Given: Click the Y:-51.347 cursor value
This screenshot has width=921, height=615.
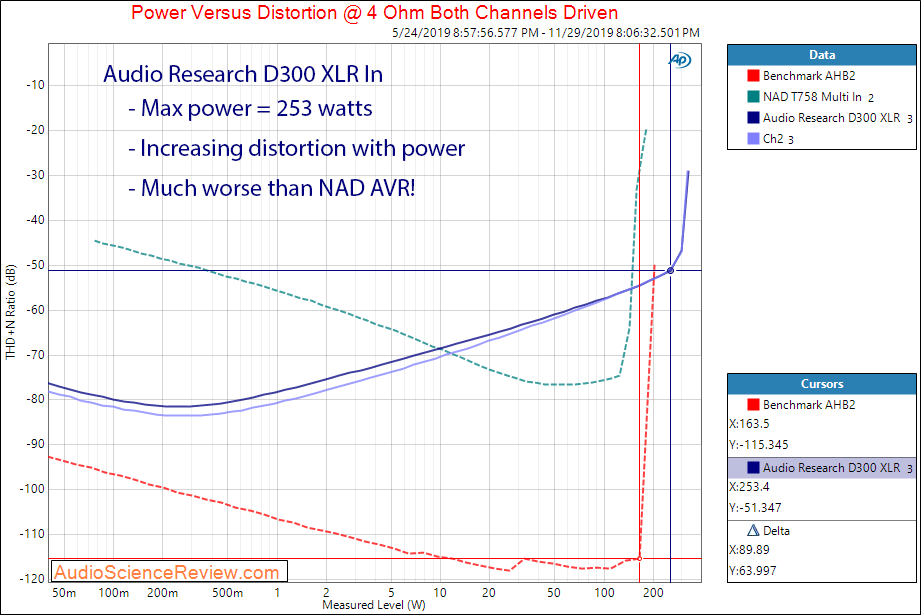Looking at the screenshot, I should [x=755, y=508].
